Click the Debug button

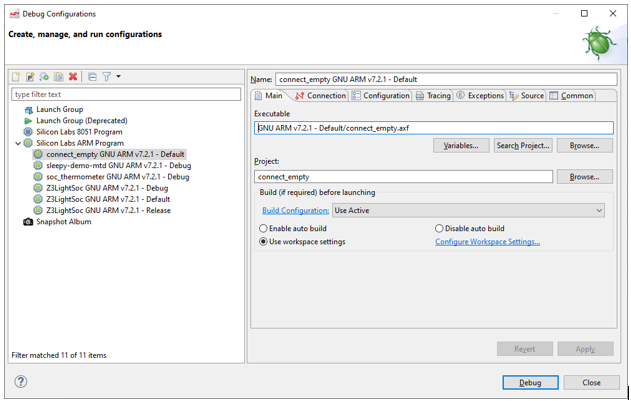pyautogui.click(x=530, y=382)
